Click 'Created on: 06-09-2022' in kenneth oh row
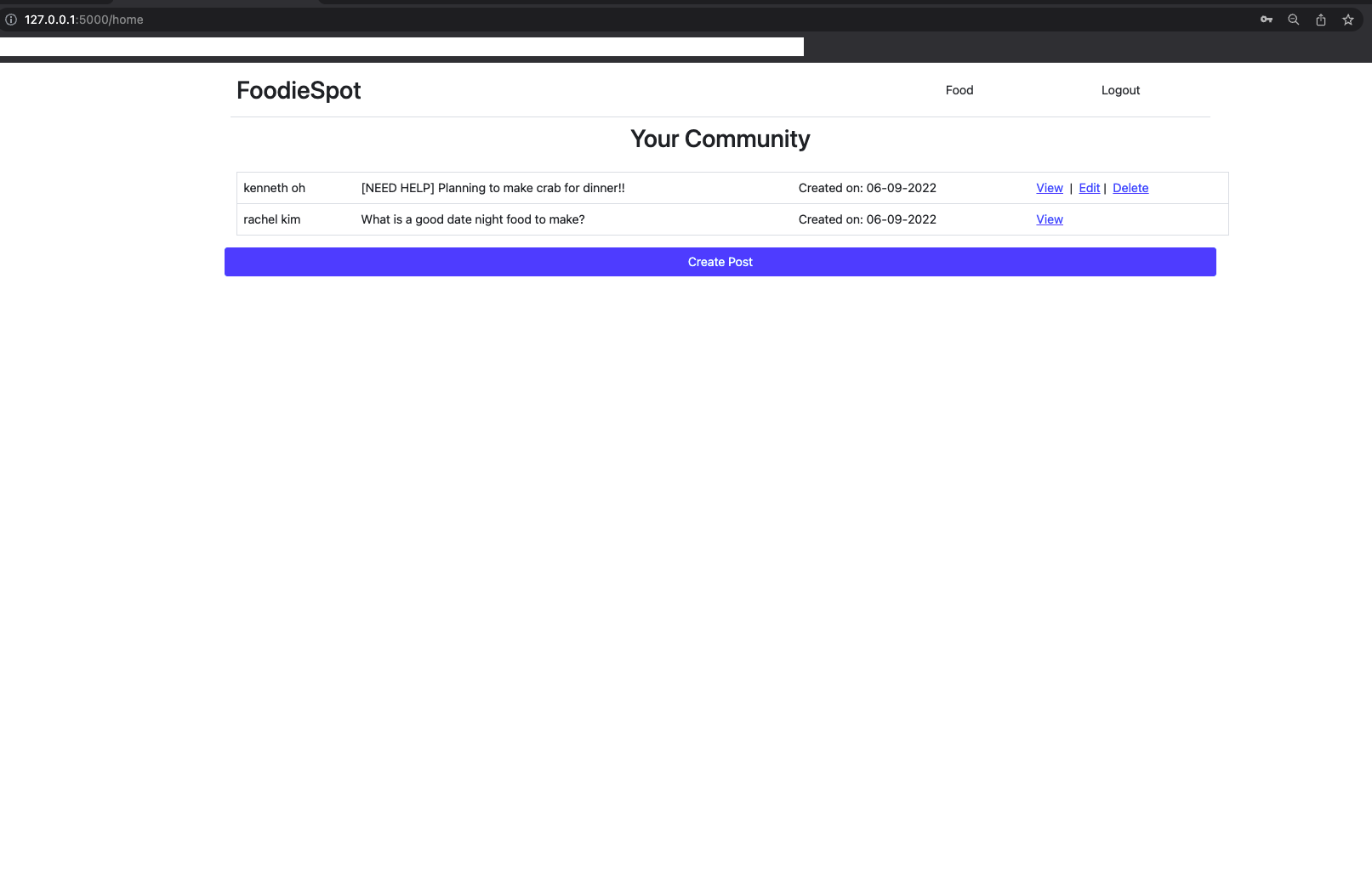 click(x=868, y=188)
